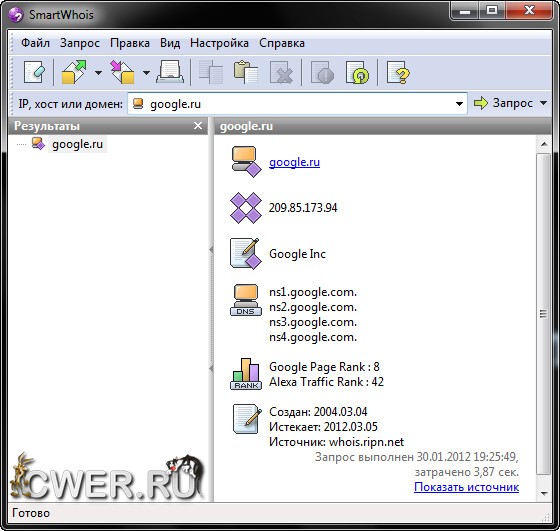Screen dimensions: 560x531
Task: Select the Google Inc owner text
Action: coord(297,254)
